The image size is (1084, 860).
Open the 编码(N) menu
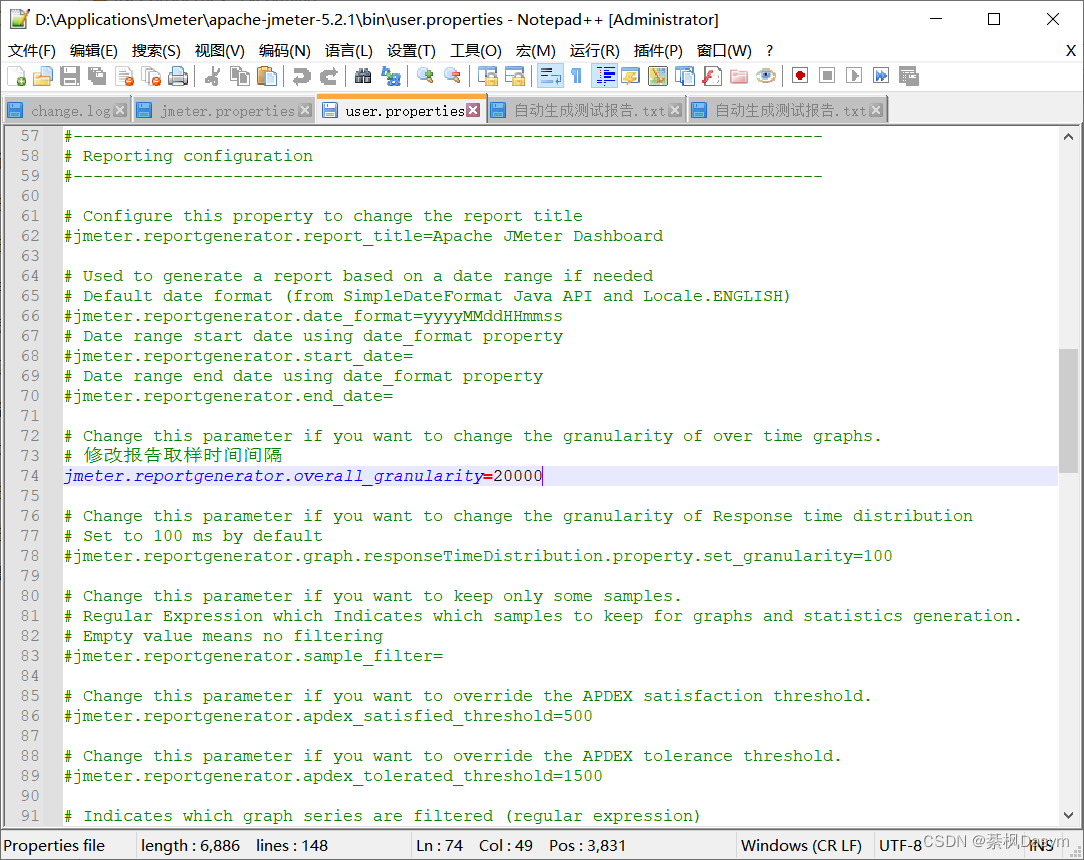click(285, 50)
